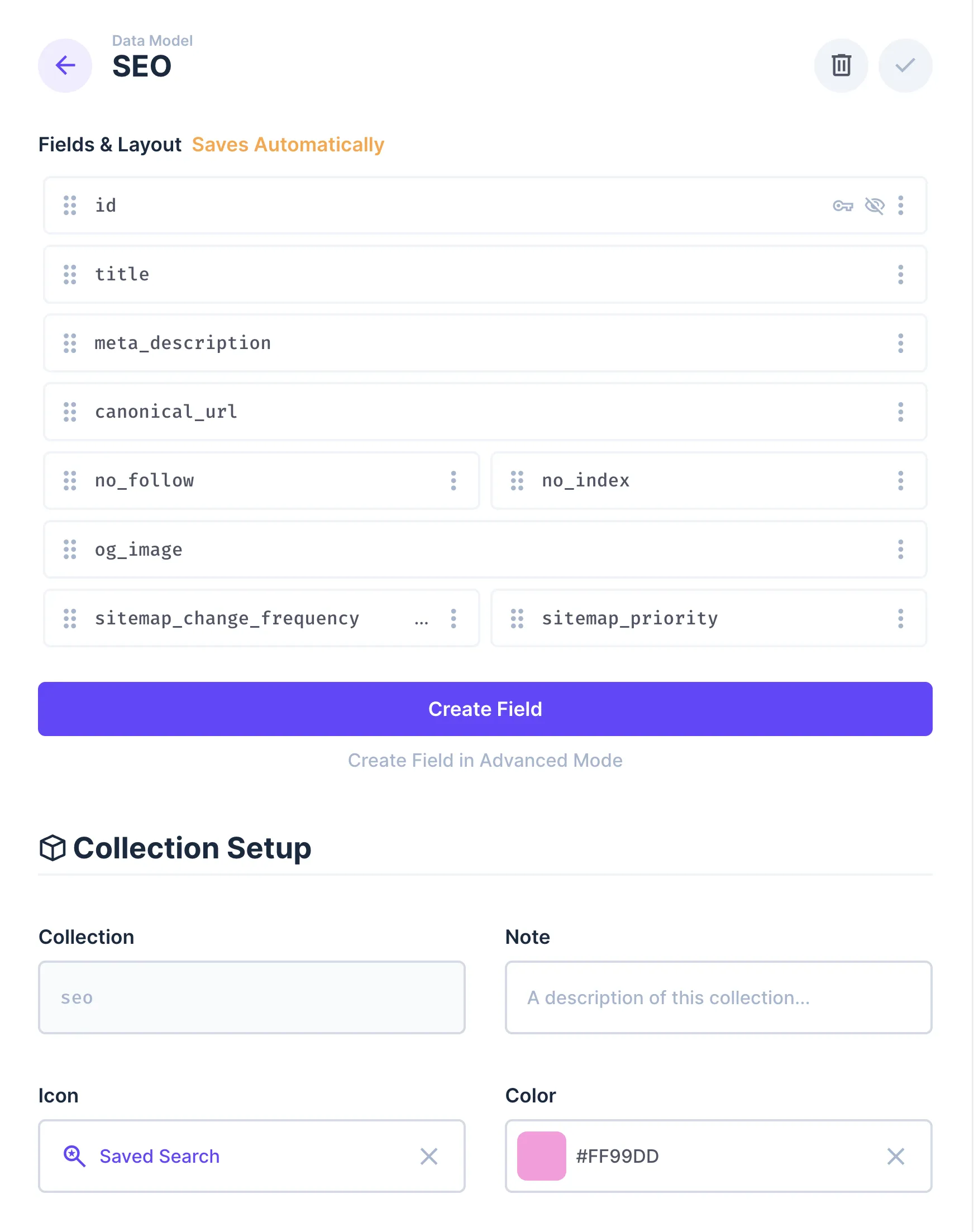Clear the #FF99DD color selection

(x=895, y=1156)
